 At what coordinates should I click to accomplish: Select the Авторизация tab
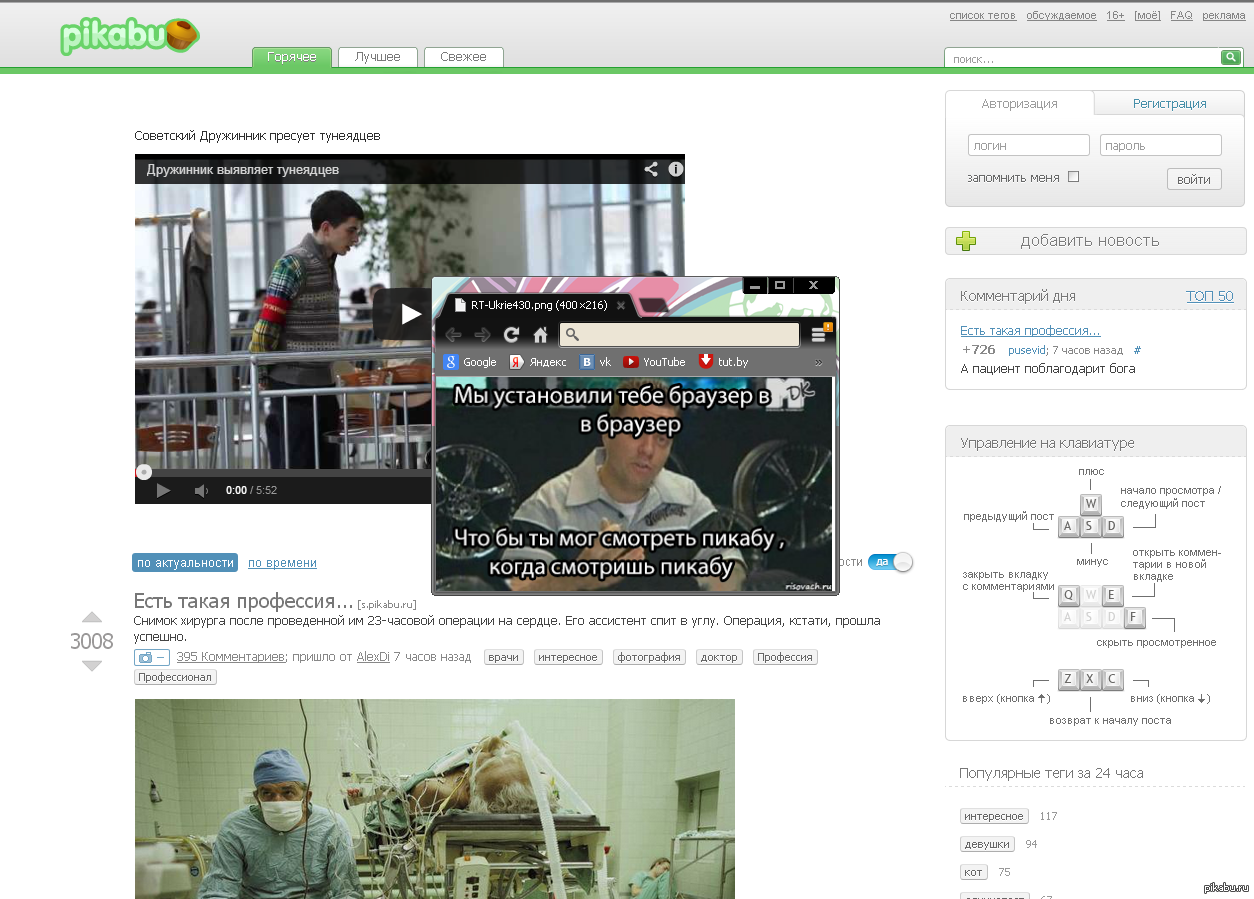[x=1019, y=103]
